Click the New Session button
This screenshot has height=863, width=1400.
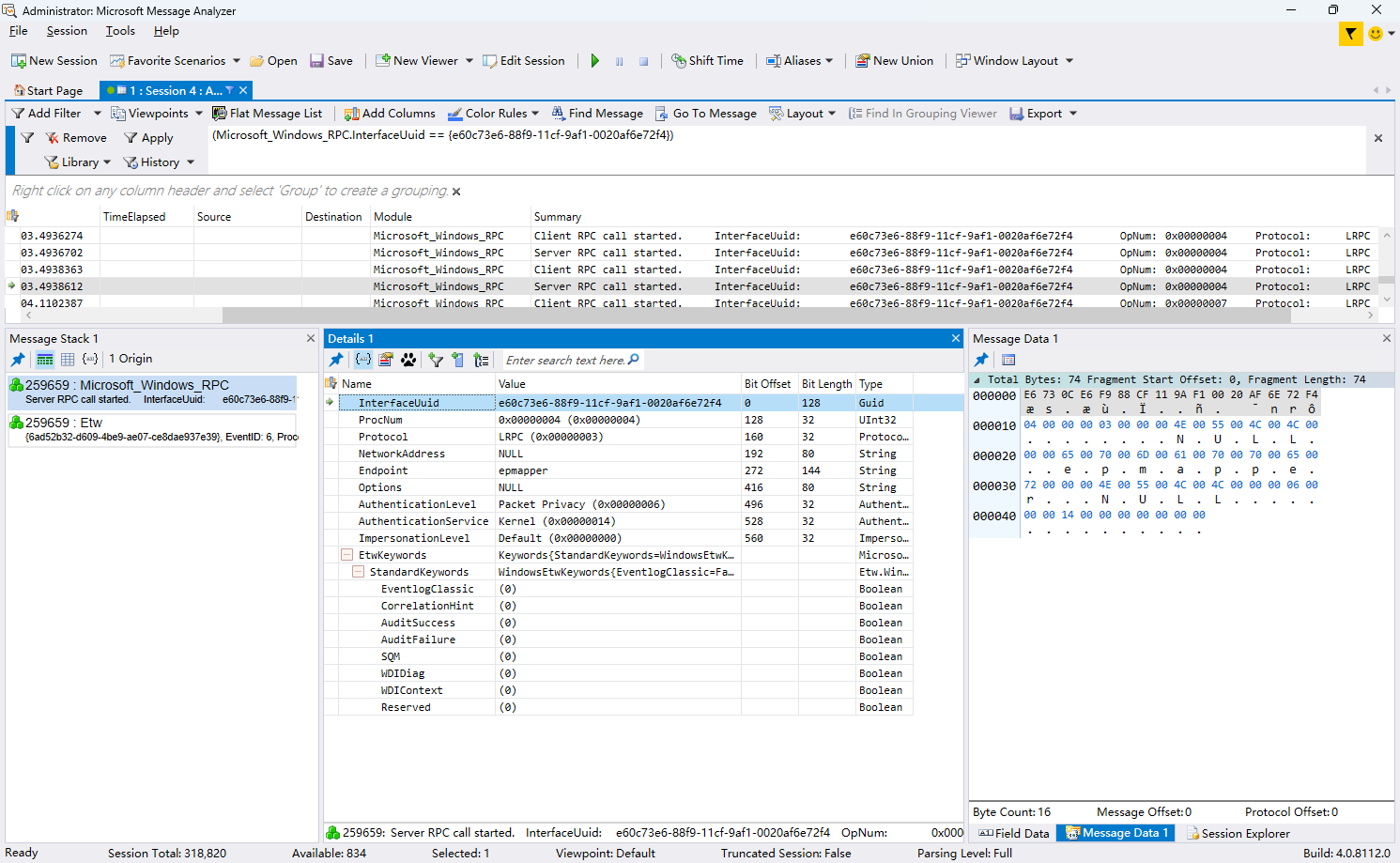coord(54,61)
